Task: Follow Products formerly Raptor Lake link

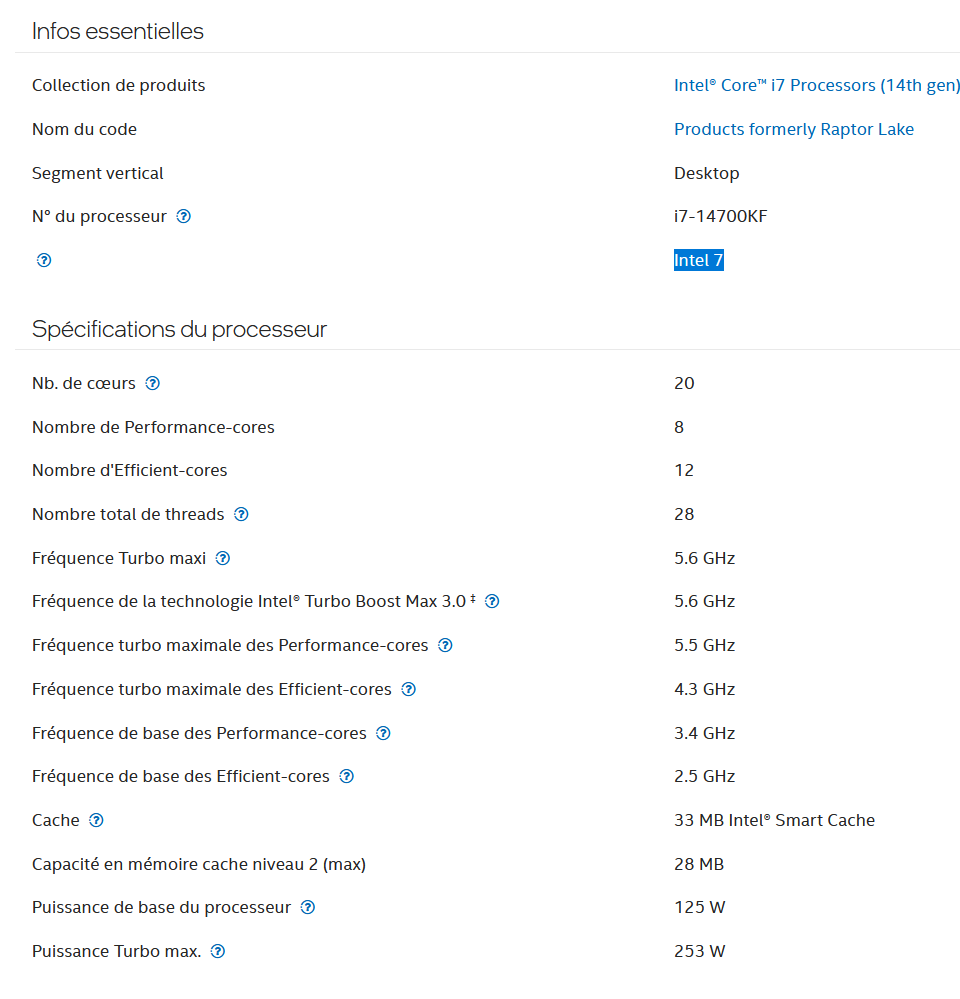Action: pos(794,129)
